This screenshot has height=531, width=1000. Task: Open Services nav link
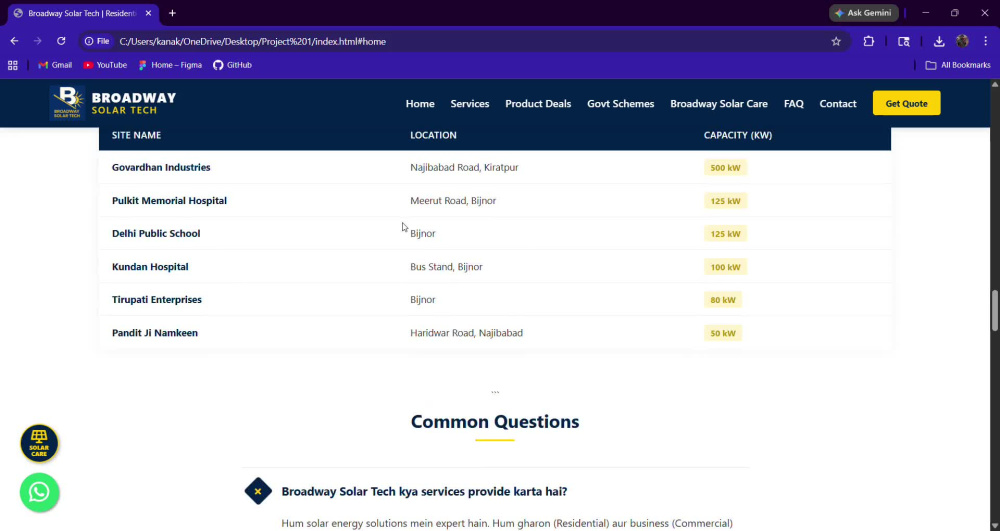469,103
